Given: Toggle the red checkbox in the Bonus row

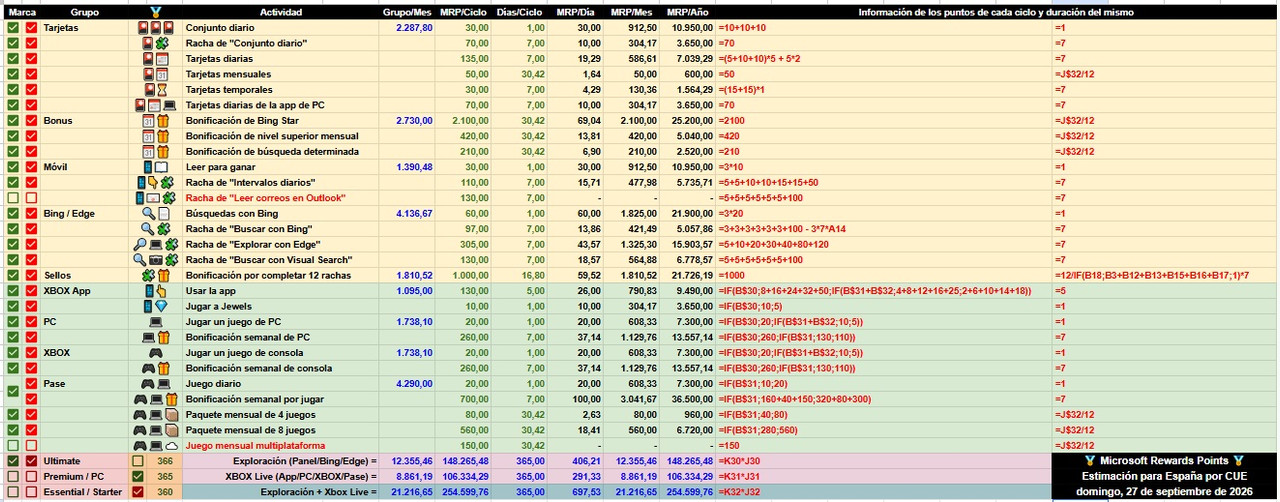Looking at the screenshot, I should point(32,120).
